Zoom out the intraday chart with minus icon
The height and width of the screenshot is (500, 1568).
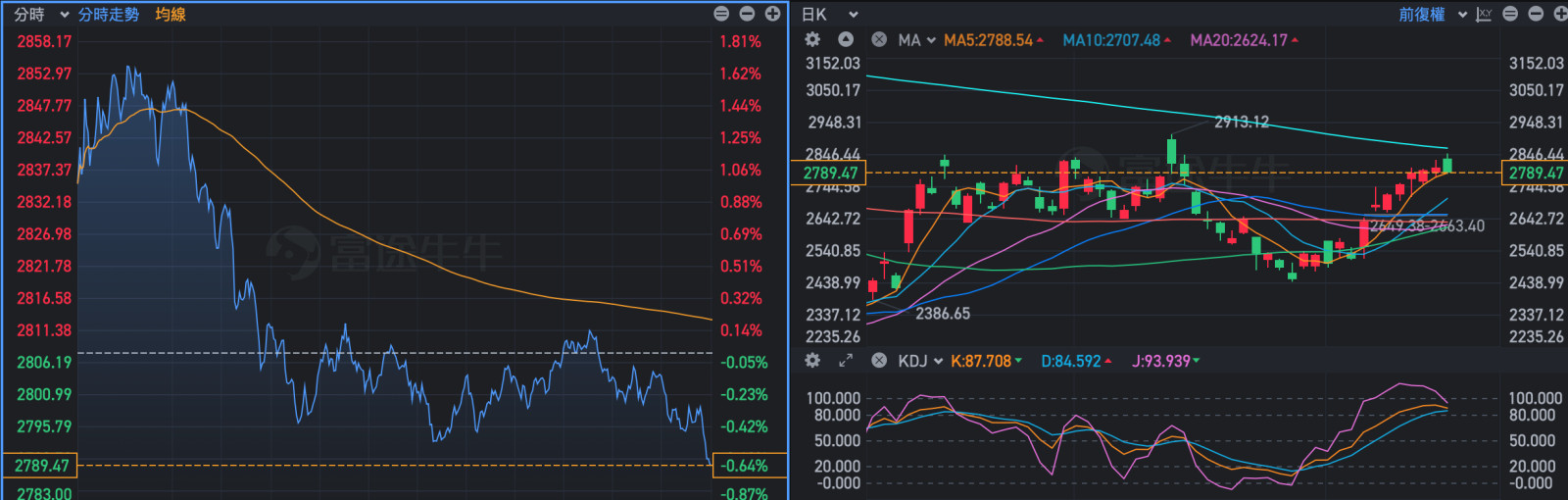point(747,14)
